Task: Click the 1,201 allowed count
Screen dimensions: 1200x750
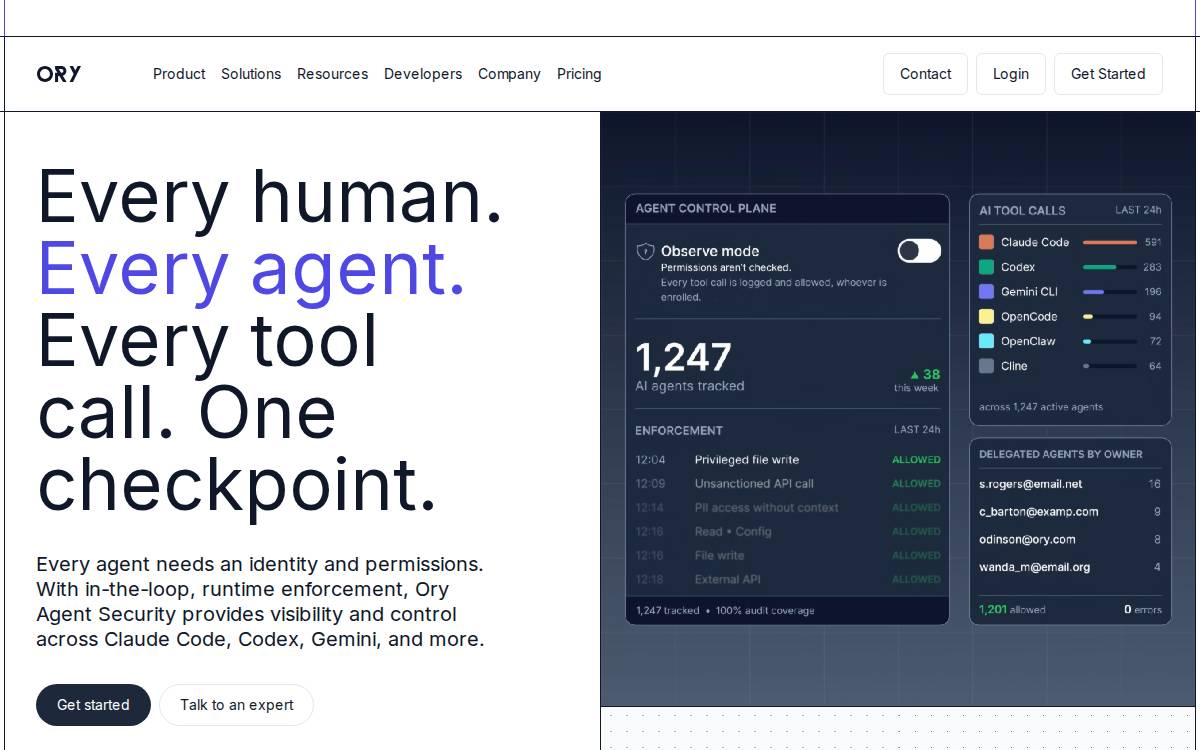Action: [1012, 609]
